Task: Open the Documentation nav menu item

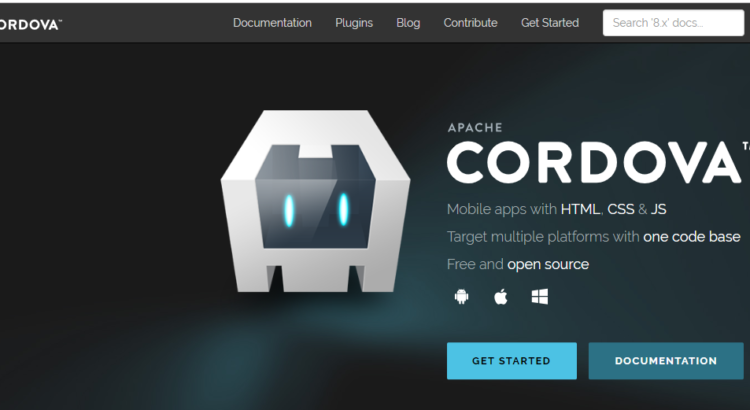Action: pyautogui.click(x=272, y=23)
